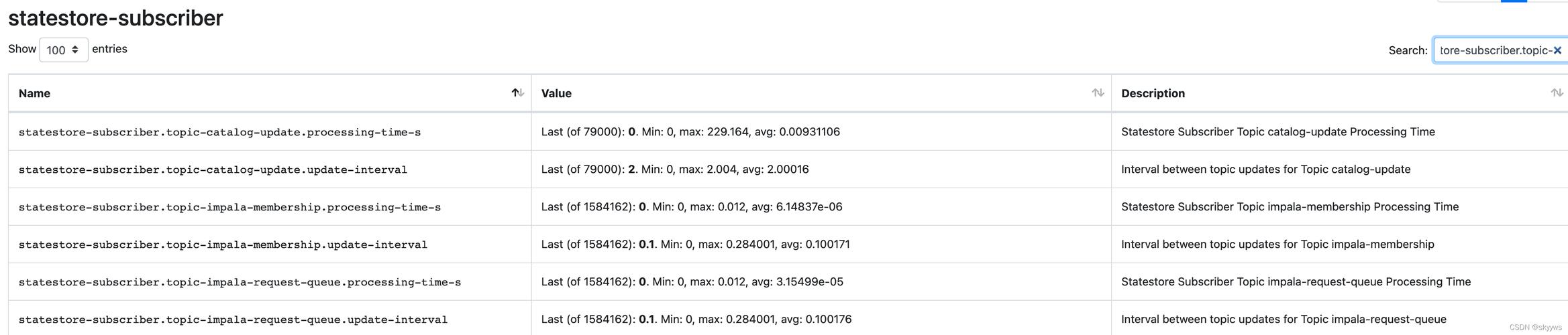Viewport: 1568px width, 335px height.
Task: Select topic-impala-membership.update-interval metric name
Action: click(223, 245)
